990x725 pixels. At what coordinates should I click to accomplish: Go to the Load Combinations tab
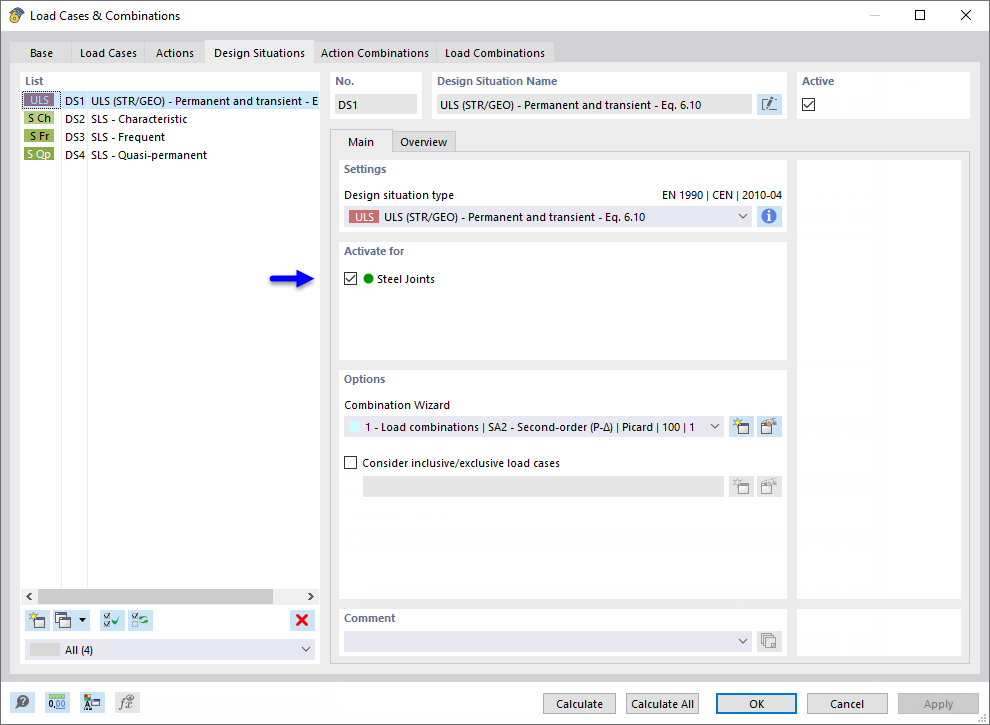click(x=495, y=53)
